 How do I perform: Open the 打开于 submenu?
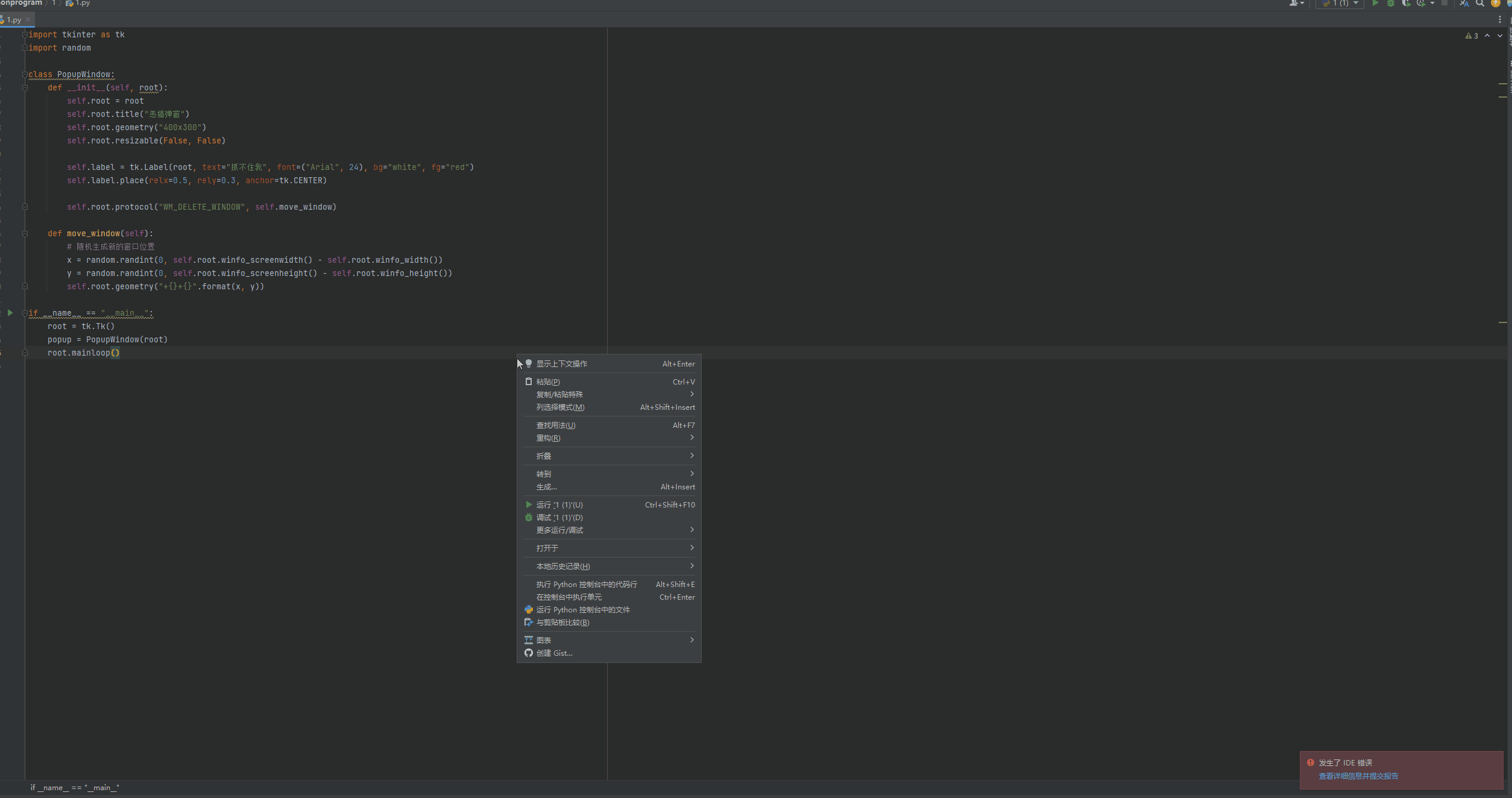pyautogui.click(x=609, y=548)
